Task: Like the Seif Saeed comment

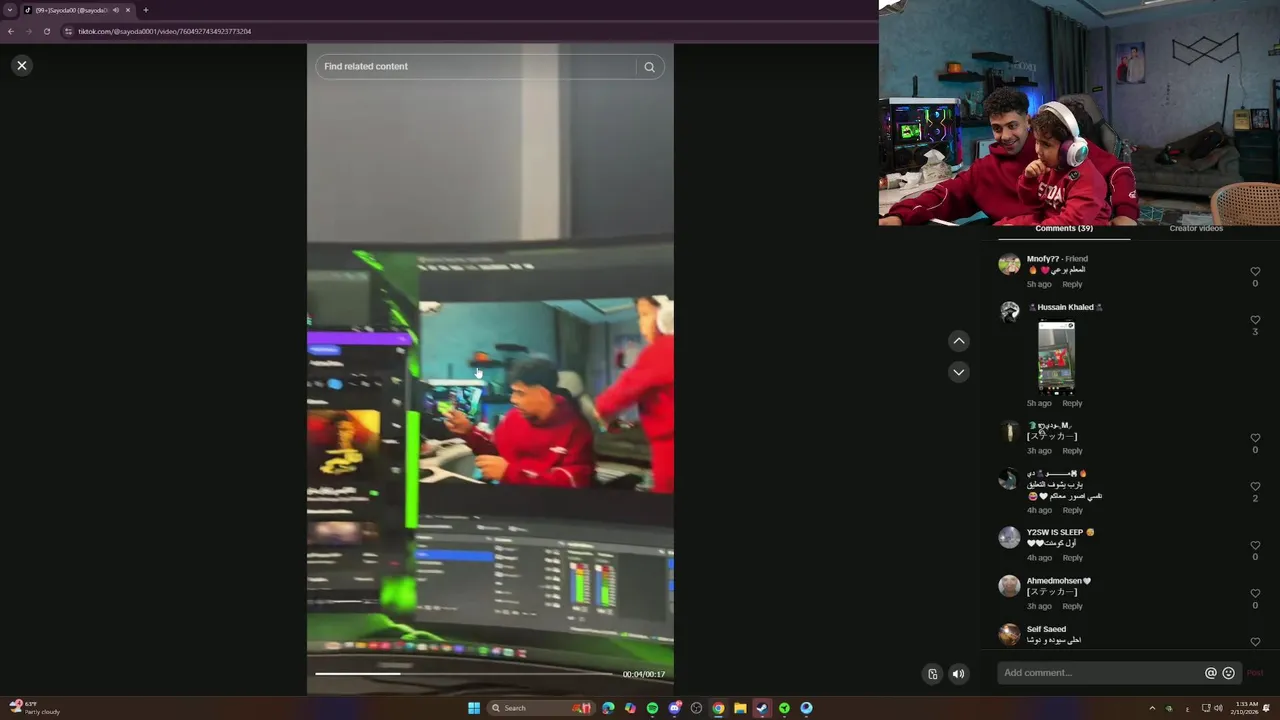Action: (1255, 642)
